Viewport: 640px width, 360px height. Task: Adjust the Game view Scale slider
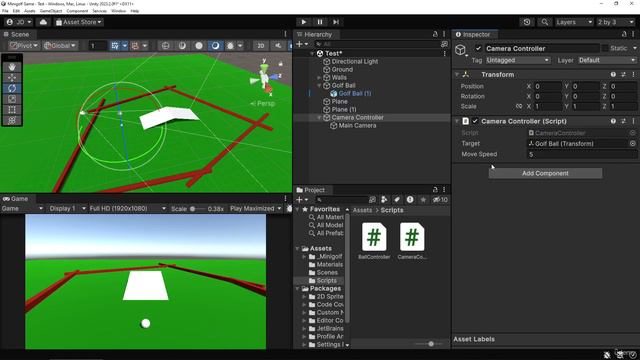[x=197, y=209]
